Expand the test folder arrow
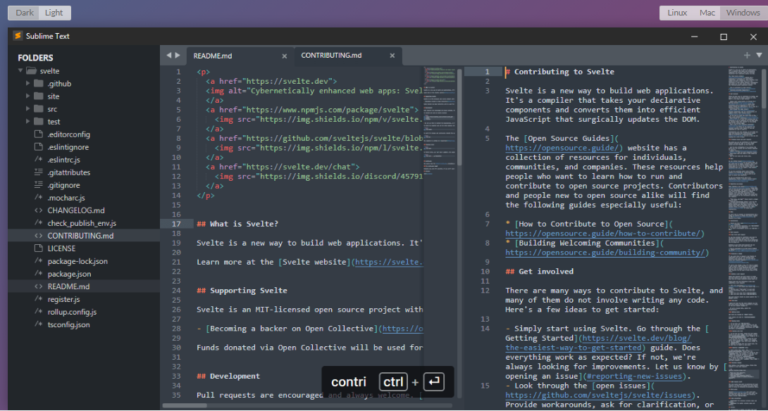 pyautogui.click(x=27, y=122)
